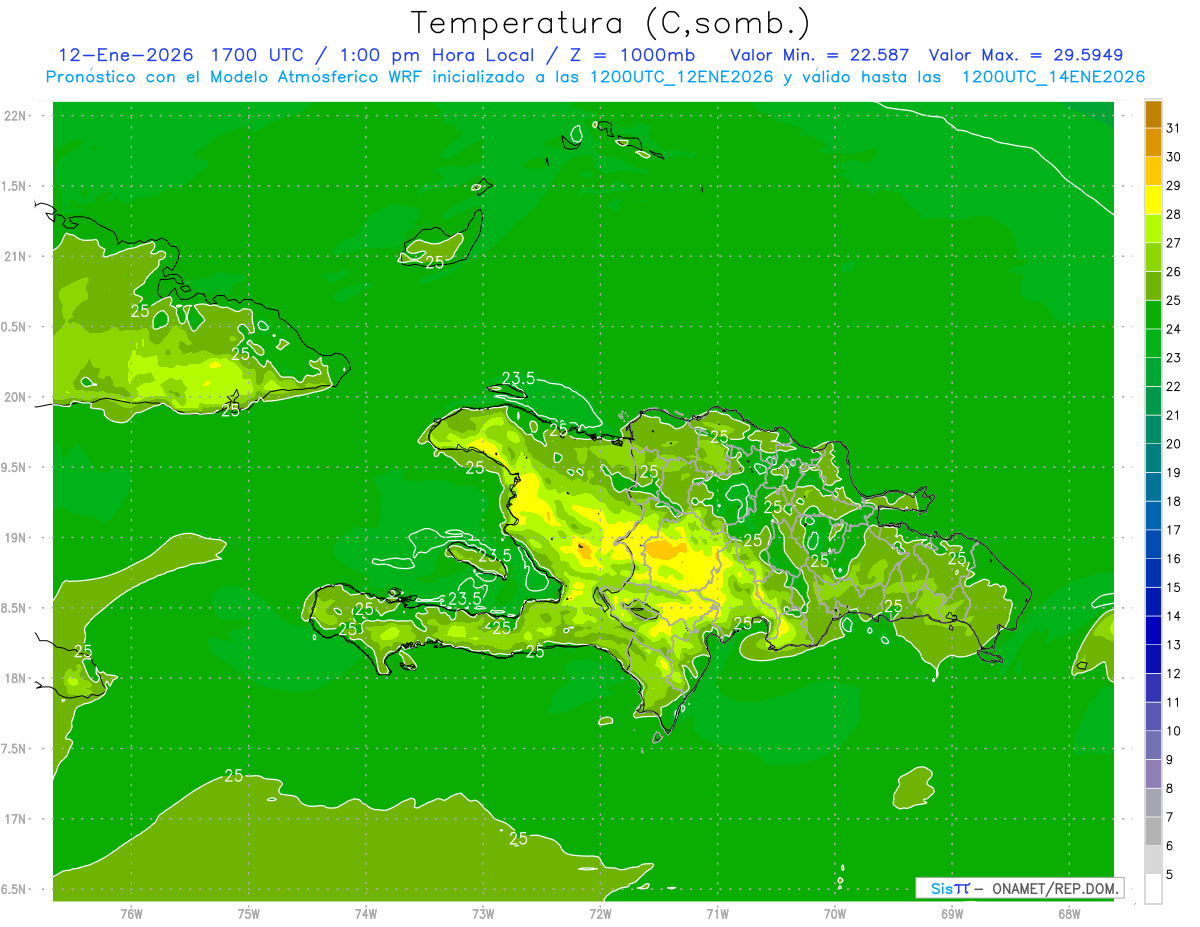
Task: Click colorbar label '29'
Action: click(x=1174, y=185)
